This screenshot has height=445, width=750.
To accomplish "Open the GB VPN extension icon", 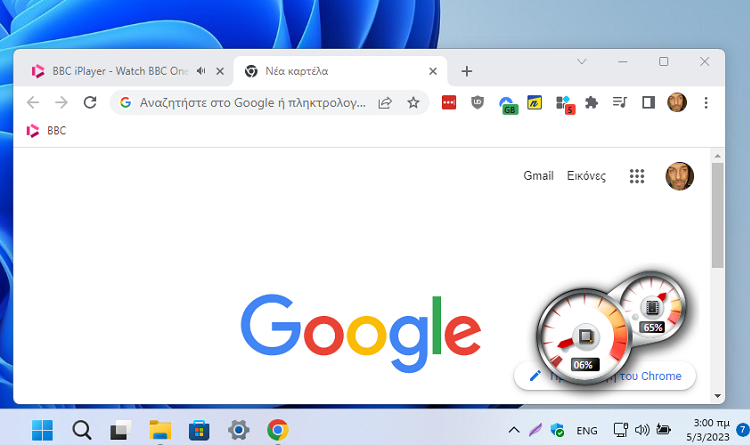I will (508, 105).
